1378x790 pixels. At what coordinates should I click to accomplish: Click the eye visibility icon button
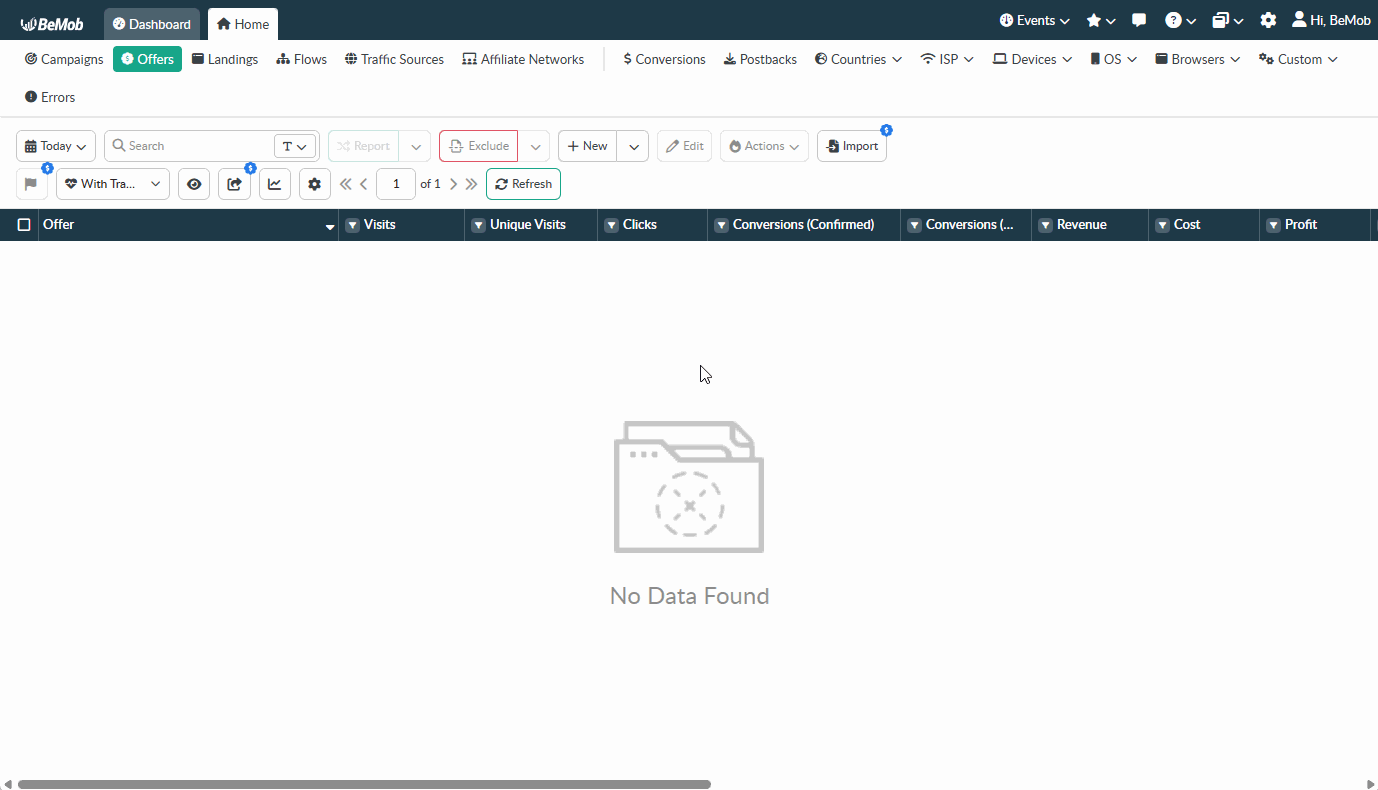tap(194, 184)
